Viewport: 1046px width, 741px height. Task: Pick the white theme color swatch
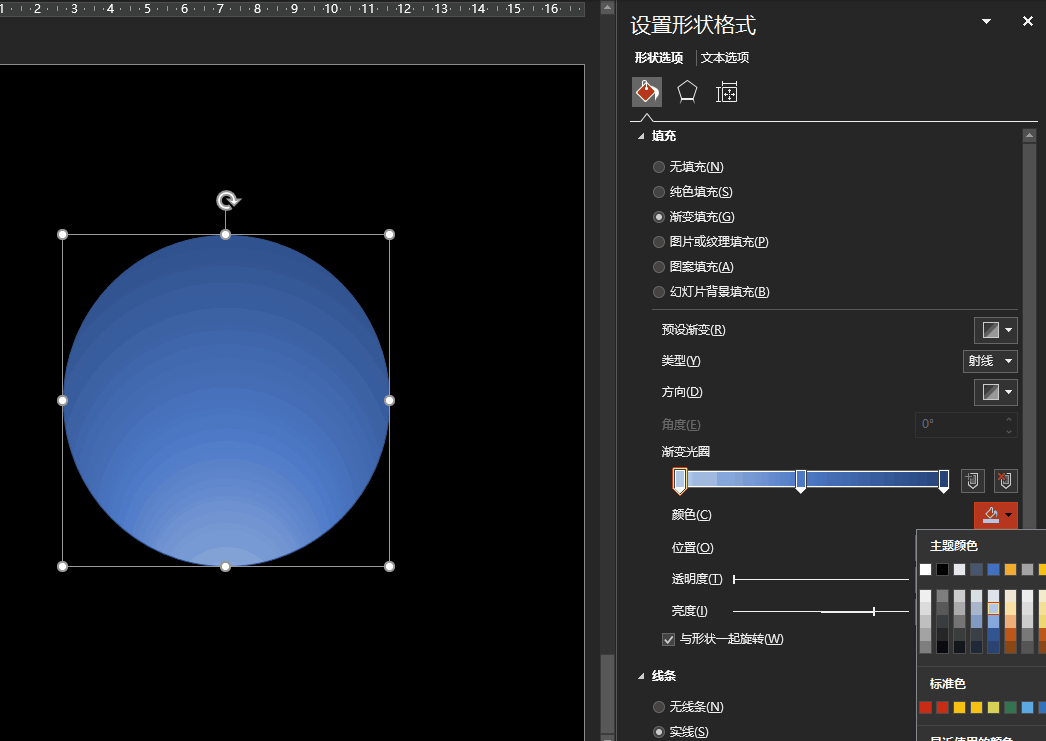[x=925, y=569]
